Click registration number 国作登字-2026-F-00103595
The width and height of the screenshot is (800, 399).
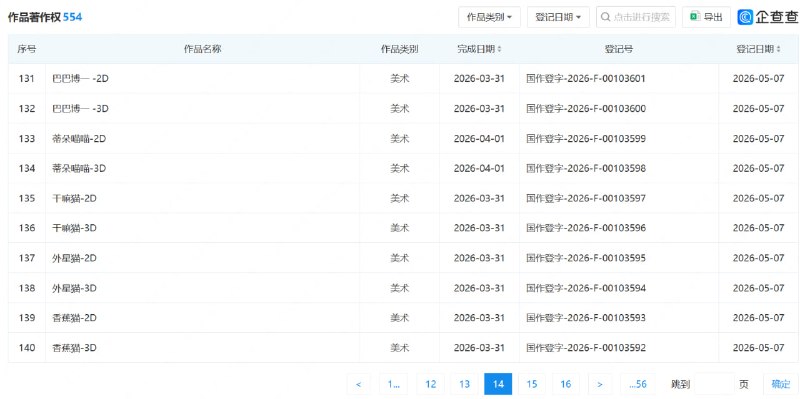pos(586,258)
